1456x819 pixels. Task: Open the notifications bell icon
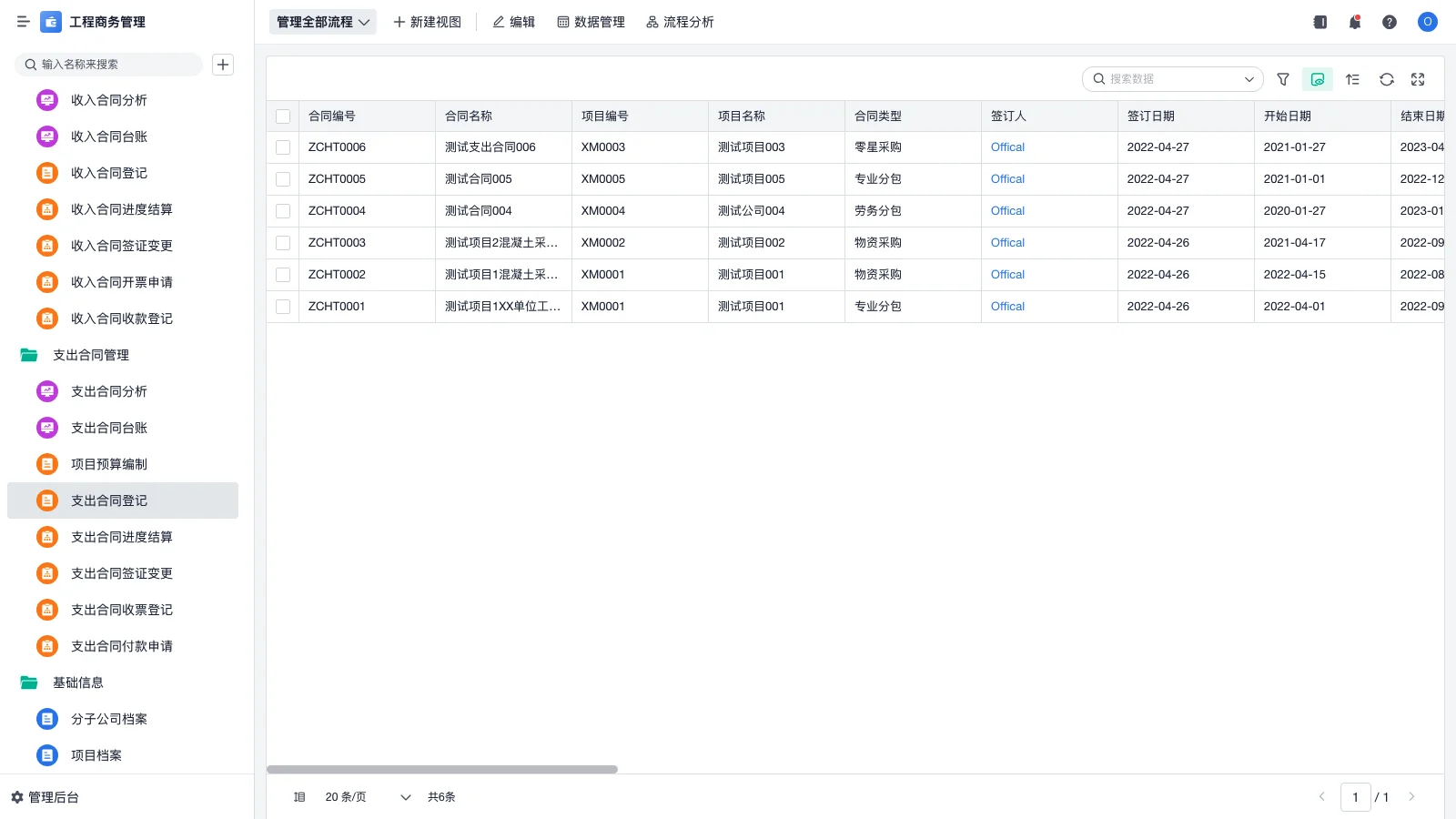coord(1355,22)
